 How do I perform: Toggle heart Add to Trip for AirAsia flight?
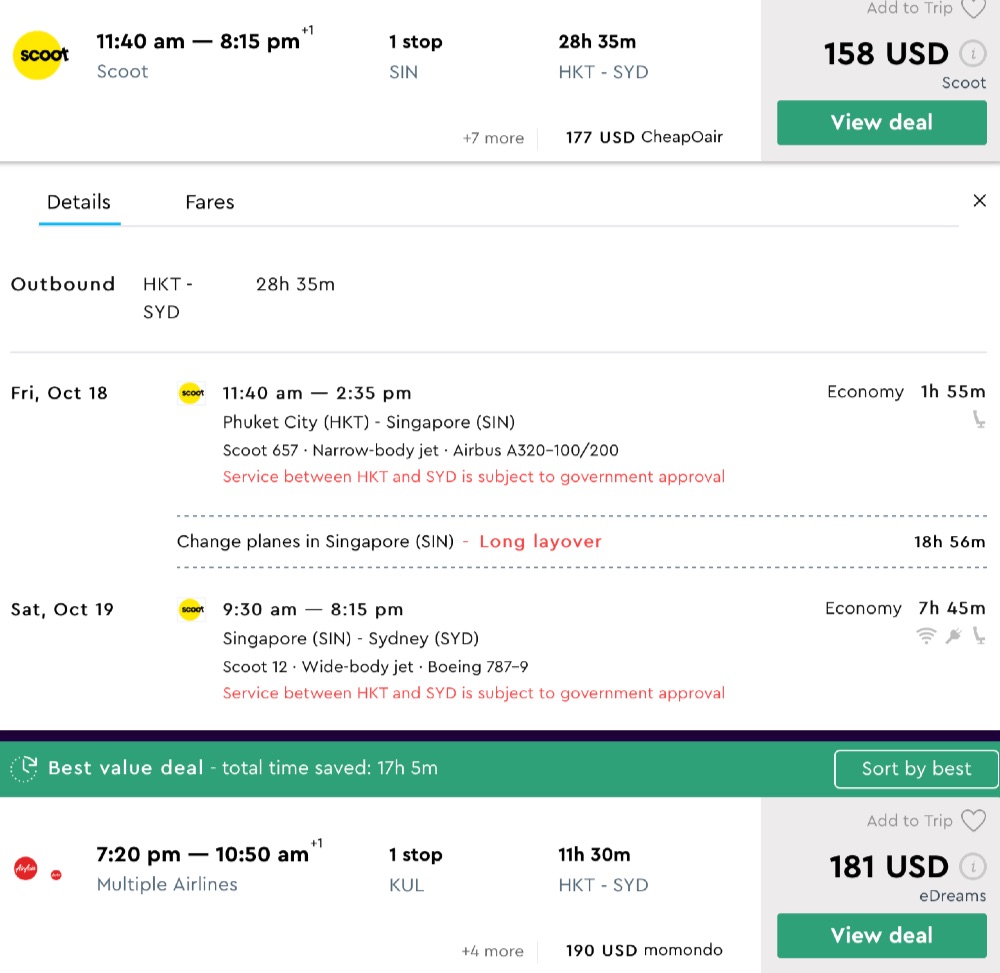973,821
